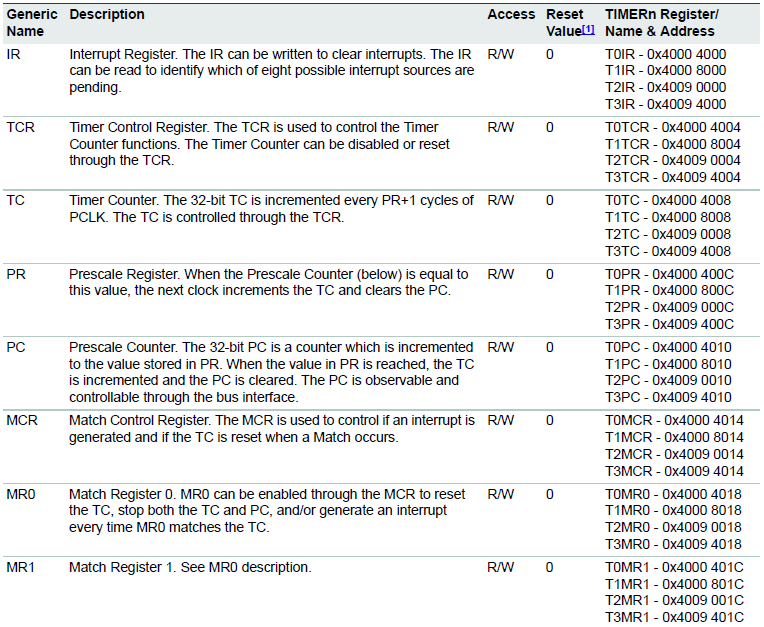
Task: Select the MR0 generic name cell
Action: coord(22,494)
